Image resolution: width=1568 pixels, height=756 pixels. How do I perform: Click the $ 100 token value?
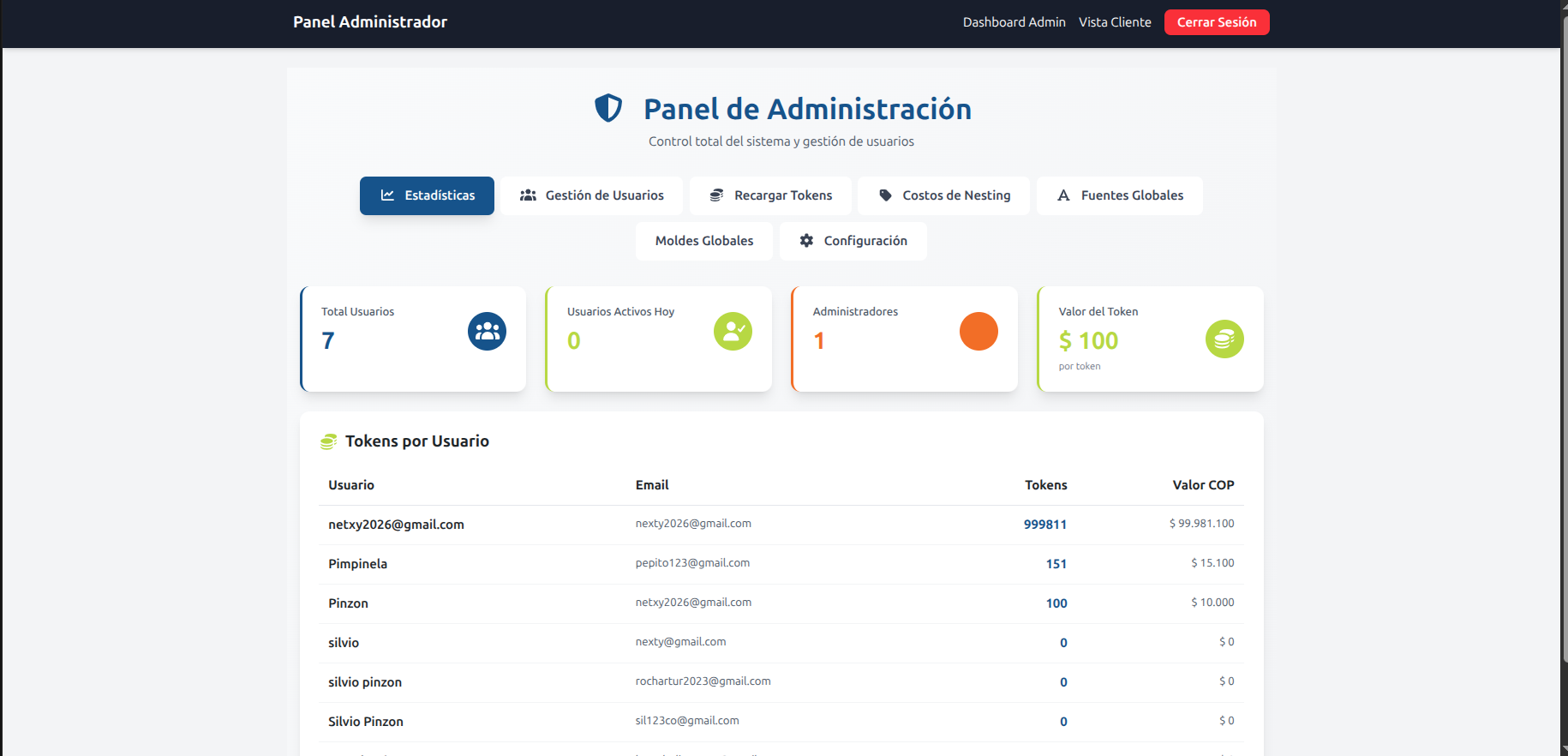coord(1088,340)
